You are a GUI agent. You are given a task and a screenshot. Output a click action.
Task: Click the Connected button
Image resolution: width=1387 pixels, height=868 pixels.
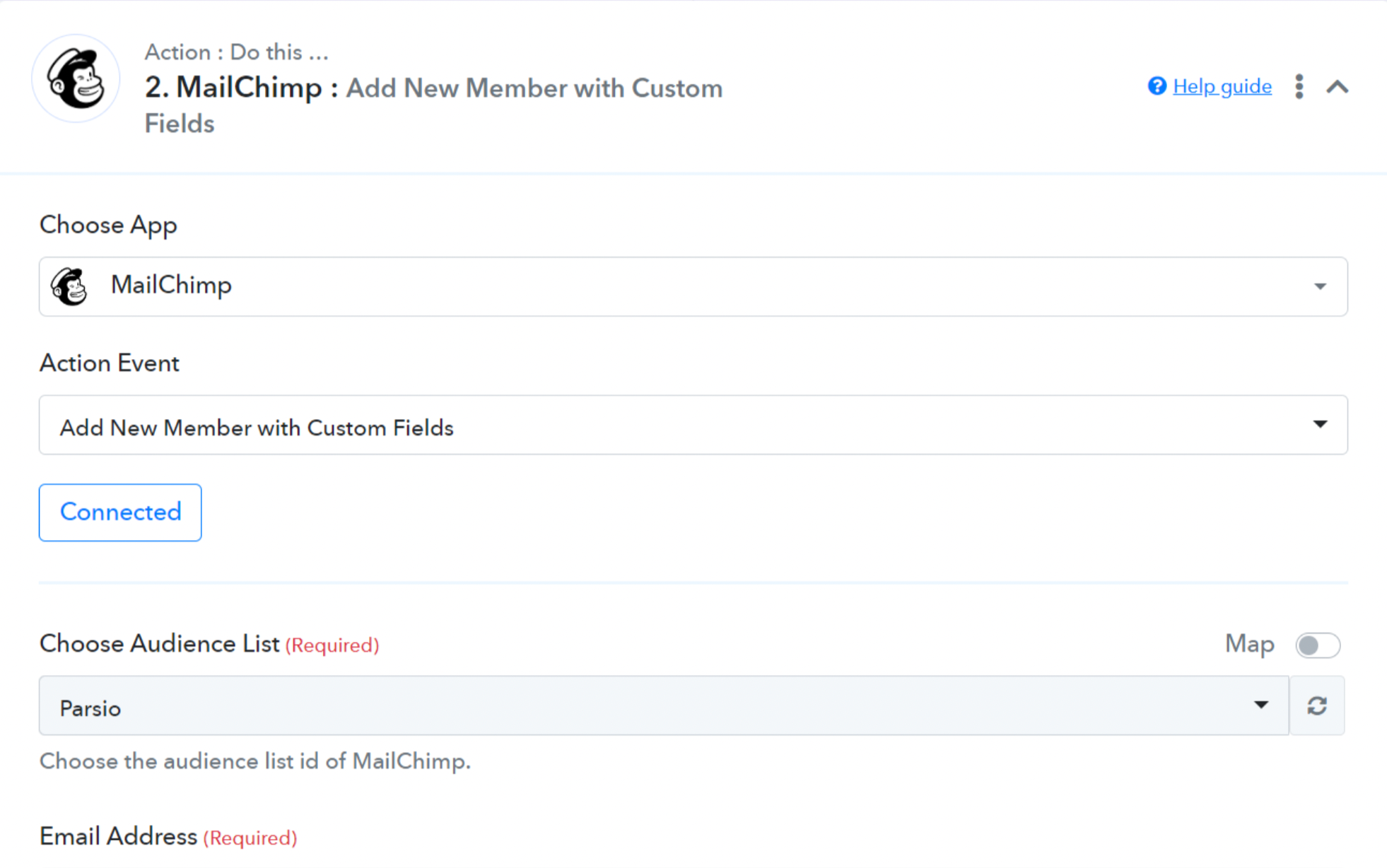120,512
